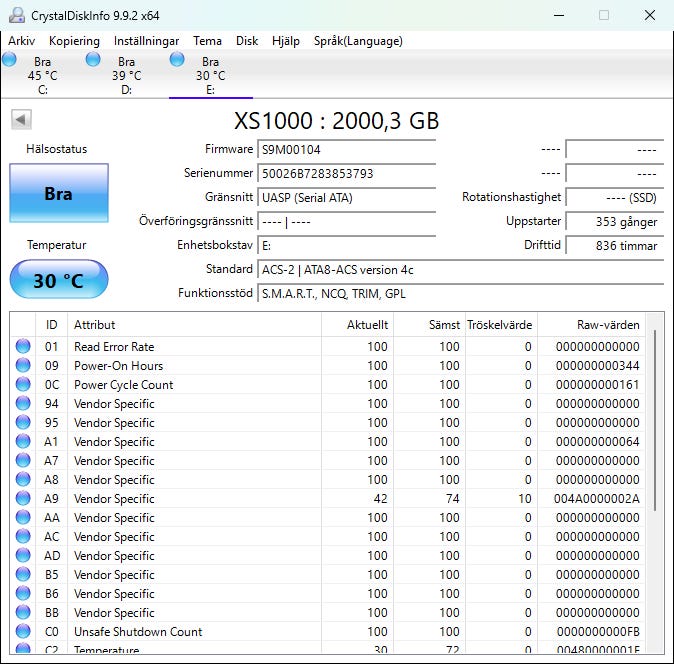Image resolution: width=674 pixels, height=664 pixels.
Task: Click the Rotationshastighet field showing ---- (SSD)
Action: [x=615, y=198]
